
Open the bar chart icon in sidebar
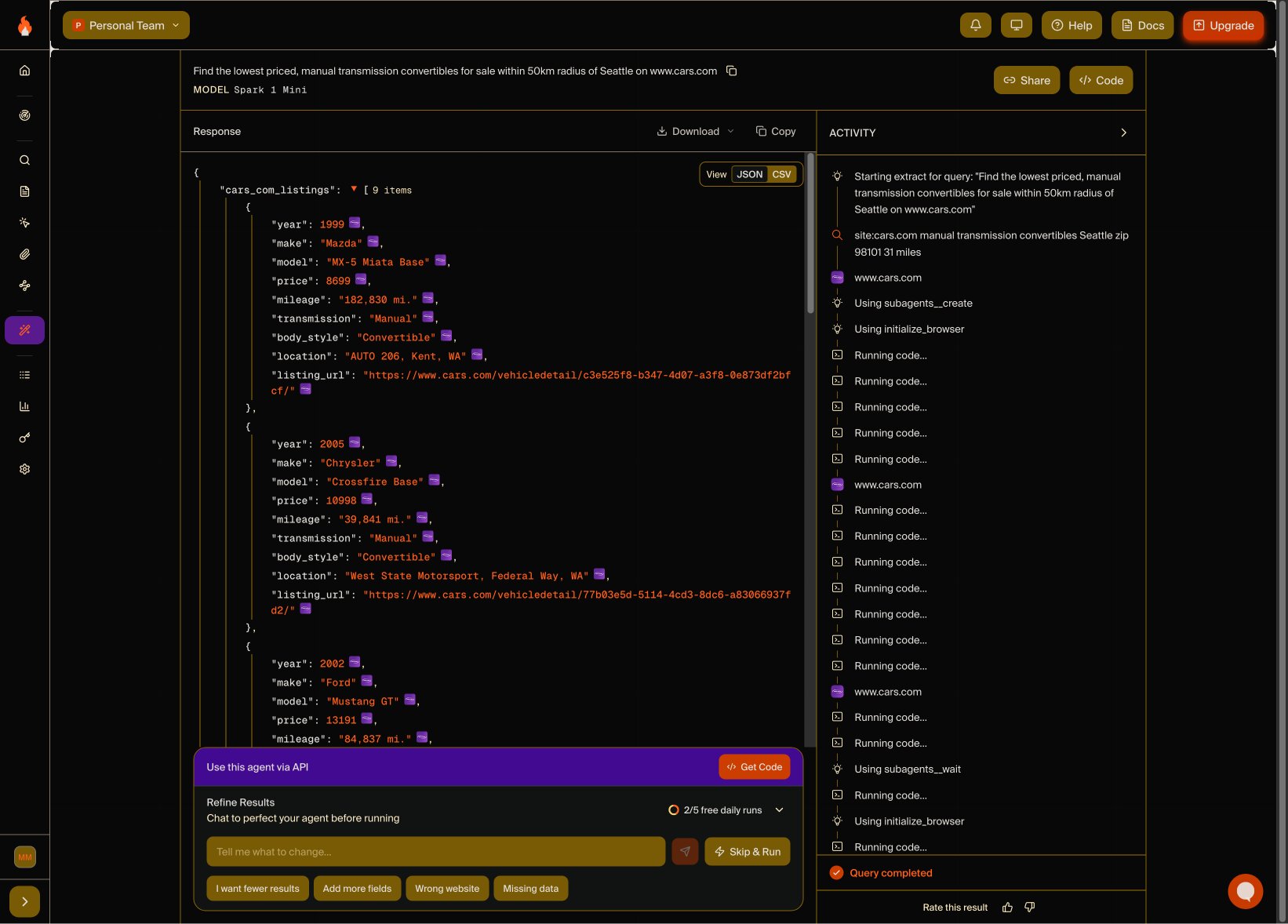24,406
